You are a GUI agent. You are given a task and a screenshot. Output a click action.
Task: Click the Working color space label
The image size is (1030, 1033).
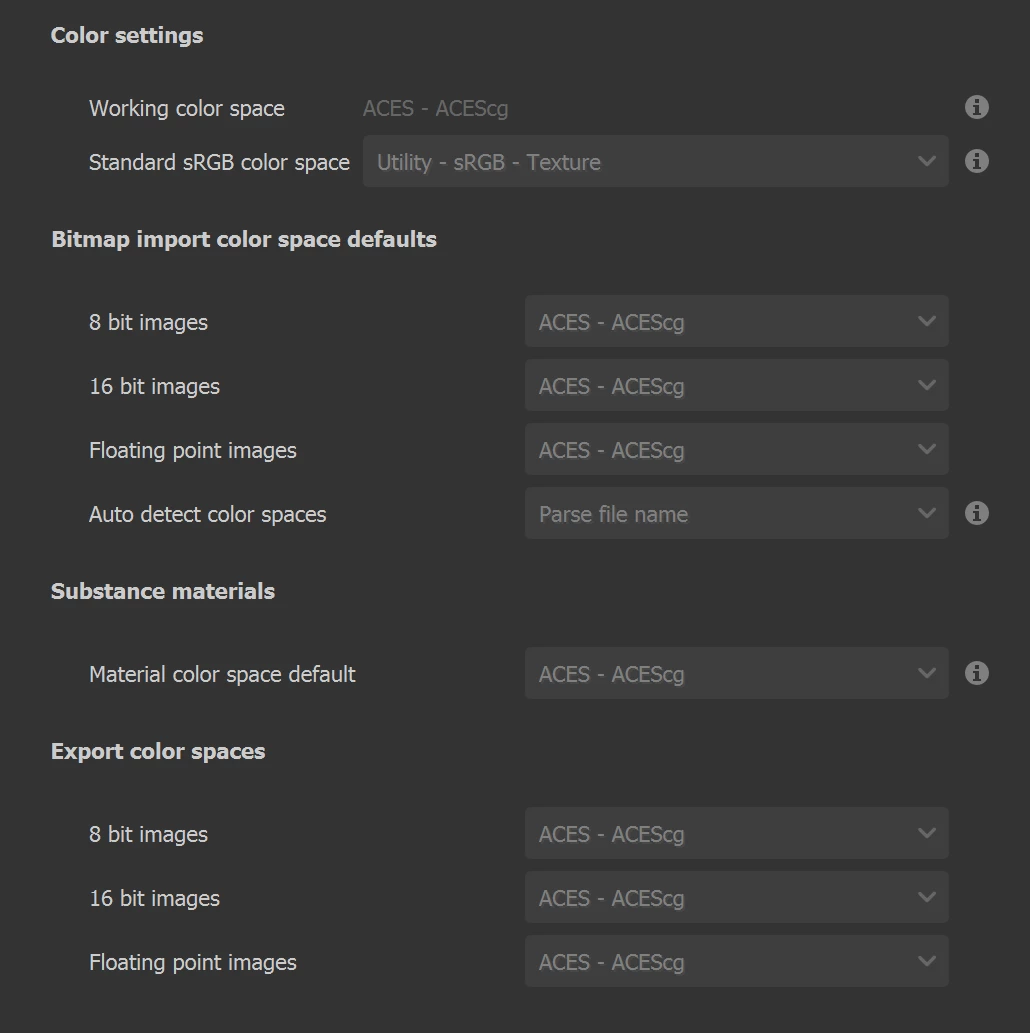[x=187, y=108]
